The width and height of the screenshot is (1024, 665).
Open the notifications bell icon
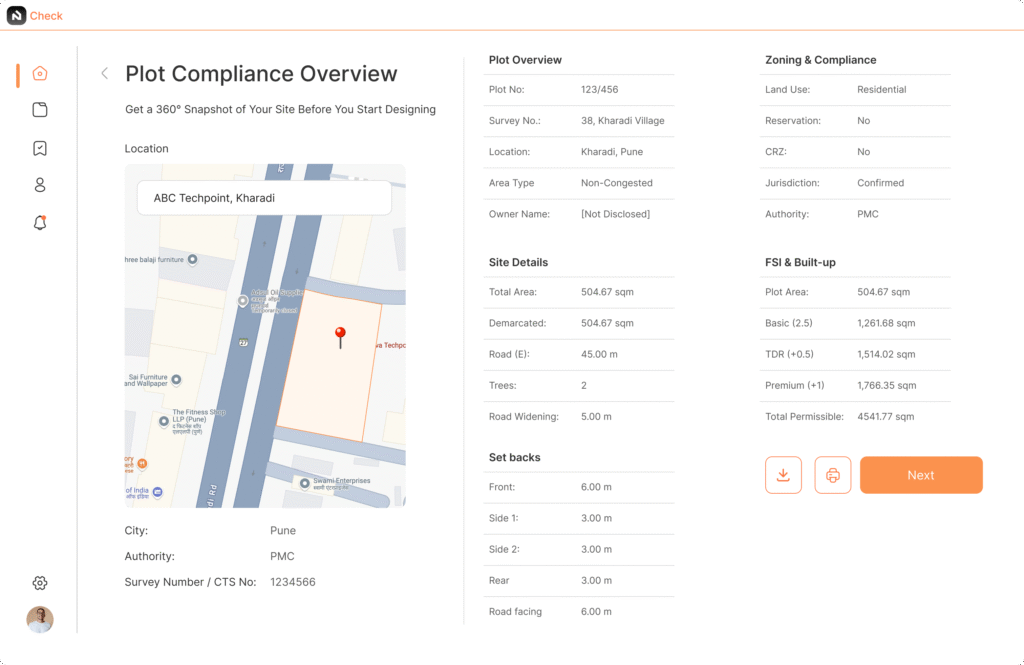[40, 223]
